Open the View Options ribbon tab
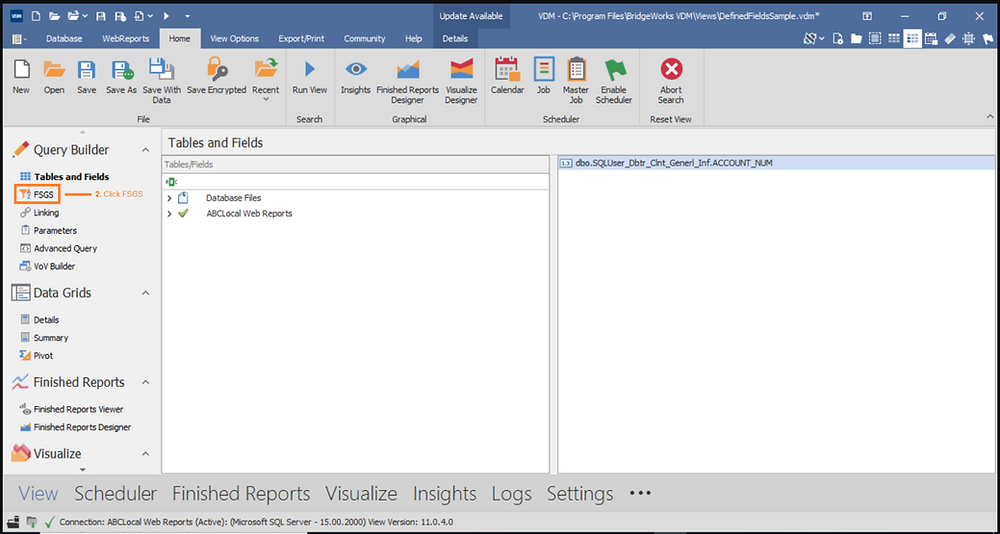This screenshot has width=1000, height=534. 235,38
